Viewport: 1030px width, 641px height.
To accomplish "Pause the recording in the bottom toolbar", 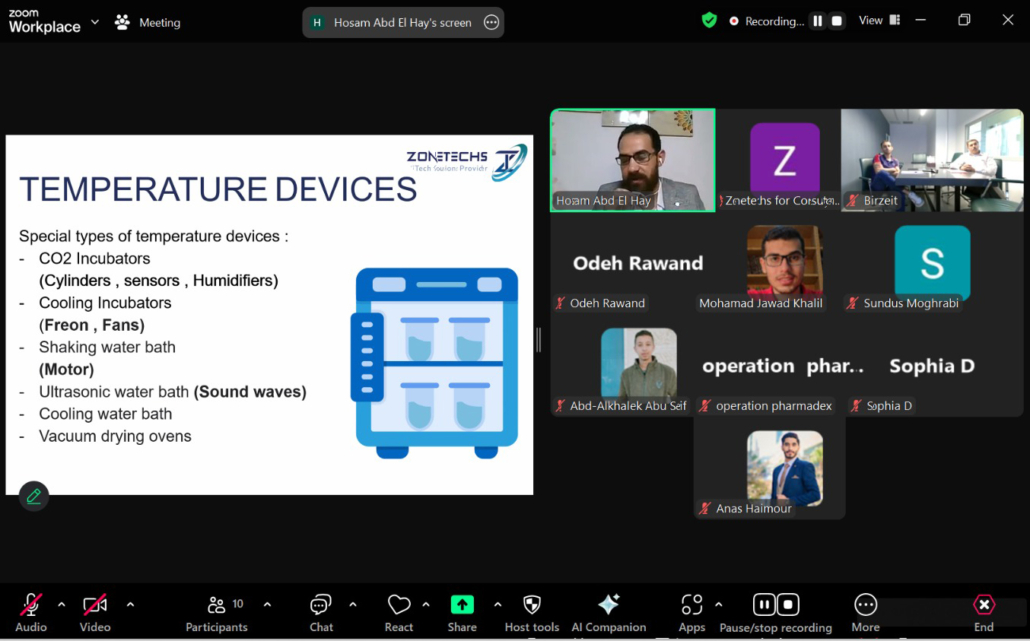I will [763, 605].
